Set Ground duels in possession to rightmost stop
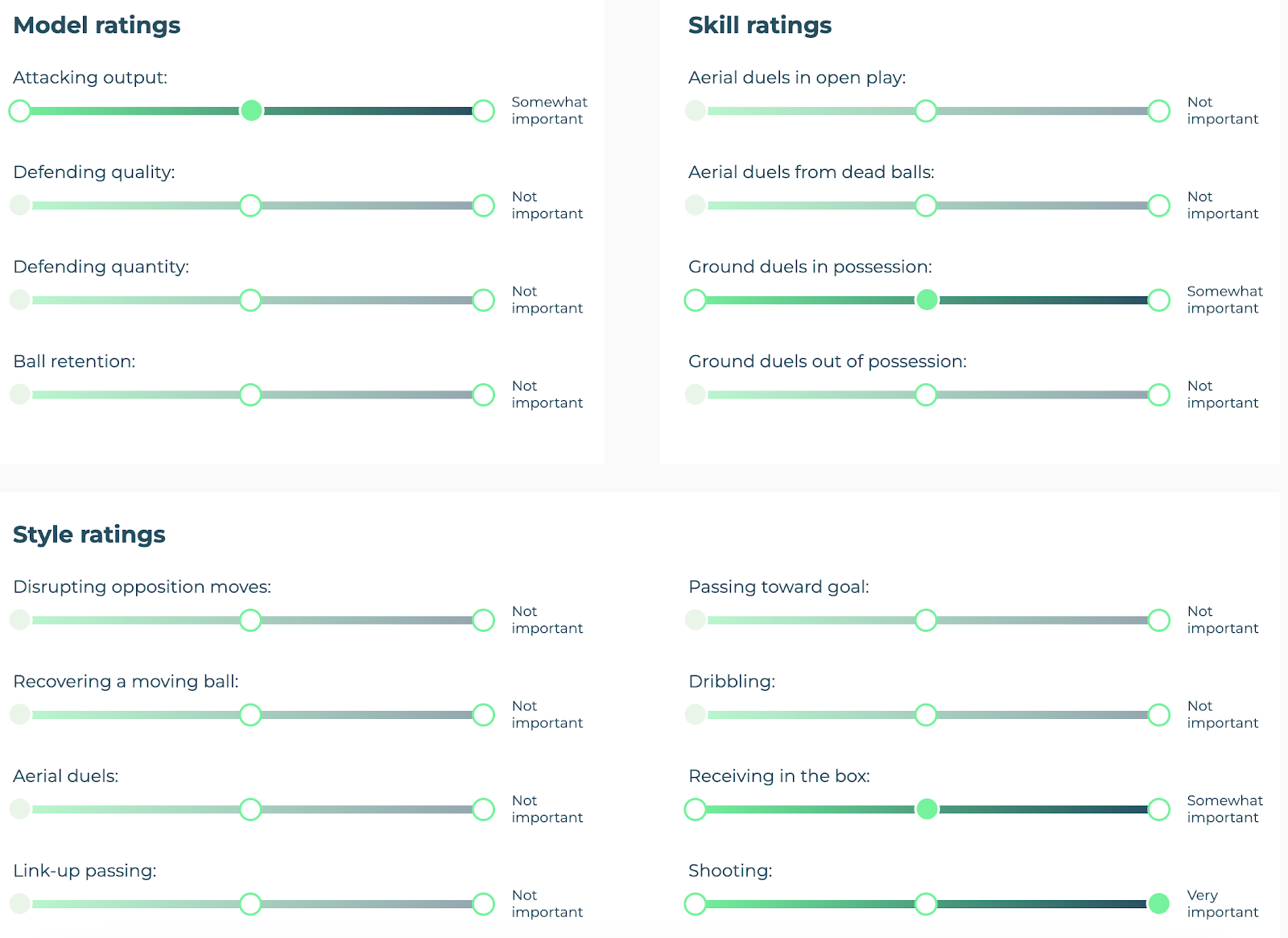The width and height of the screenshot is (1288, 938). (x=1158, y=300)
